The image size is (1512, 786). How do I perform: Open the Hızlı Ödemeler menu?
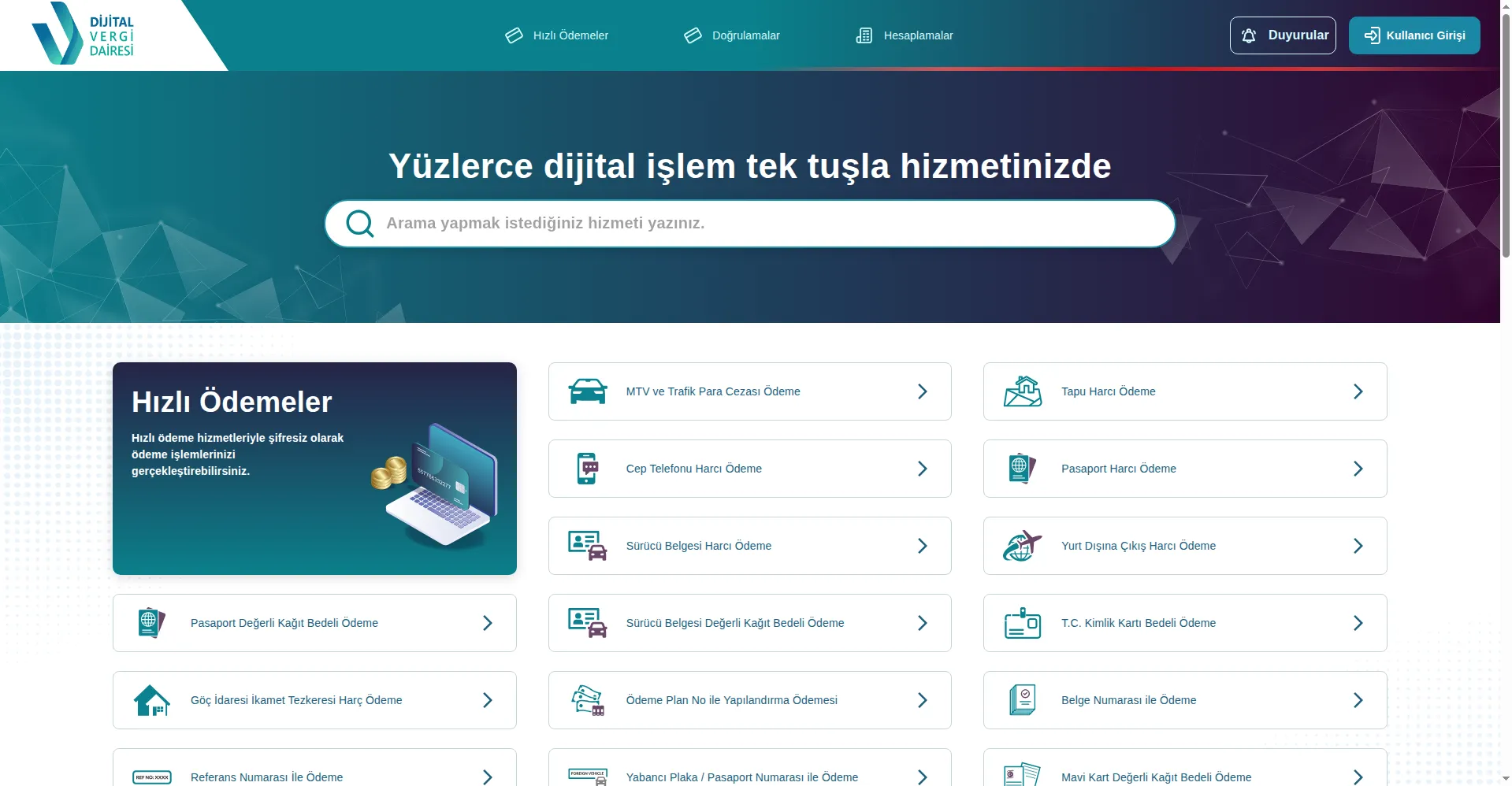tap(556, 35)
